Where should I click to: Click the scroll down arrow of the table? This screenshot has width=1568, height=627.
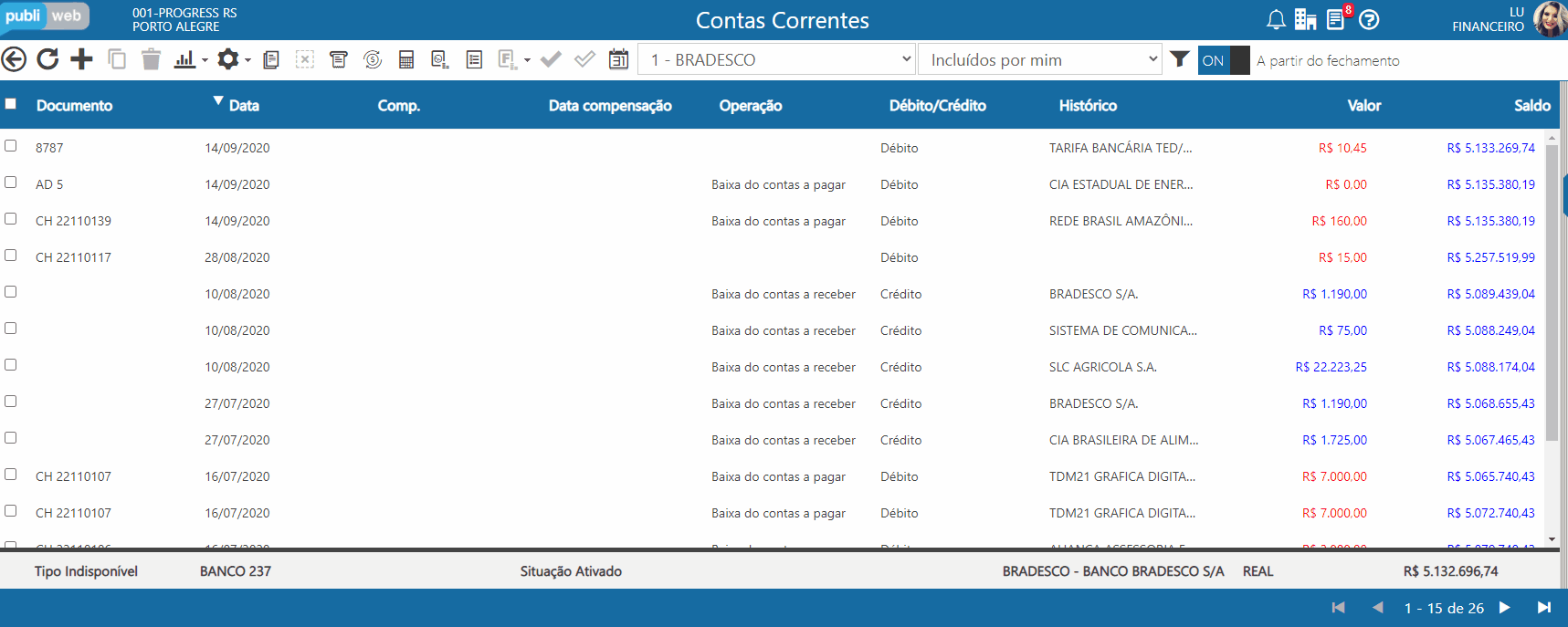pyautogui.click(x=1552, y=539)
